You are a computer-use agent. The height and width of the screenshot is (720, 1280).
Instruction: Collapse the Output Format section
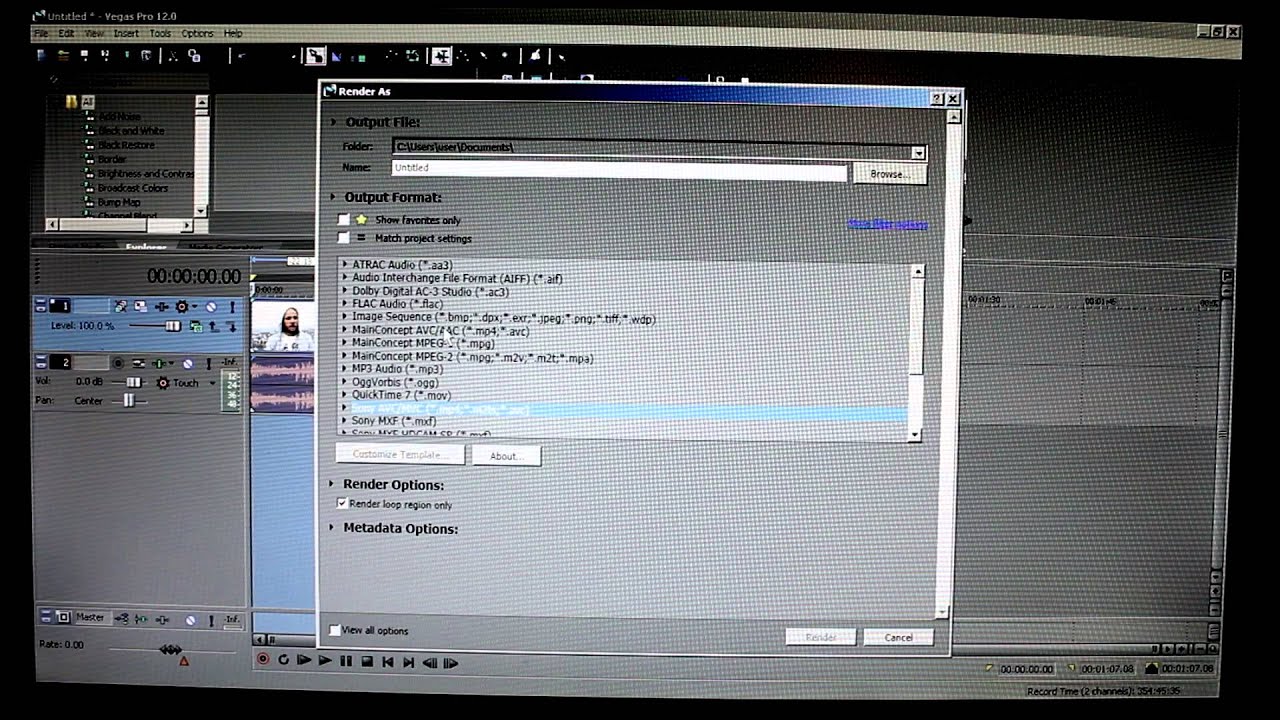pos(334,197)
